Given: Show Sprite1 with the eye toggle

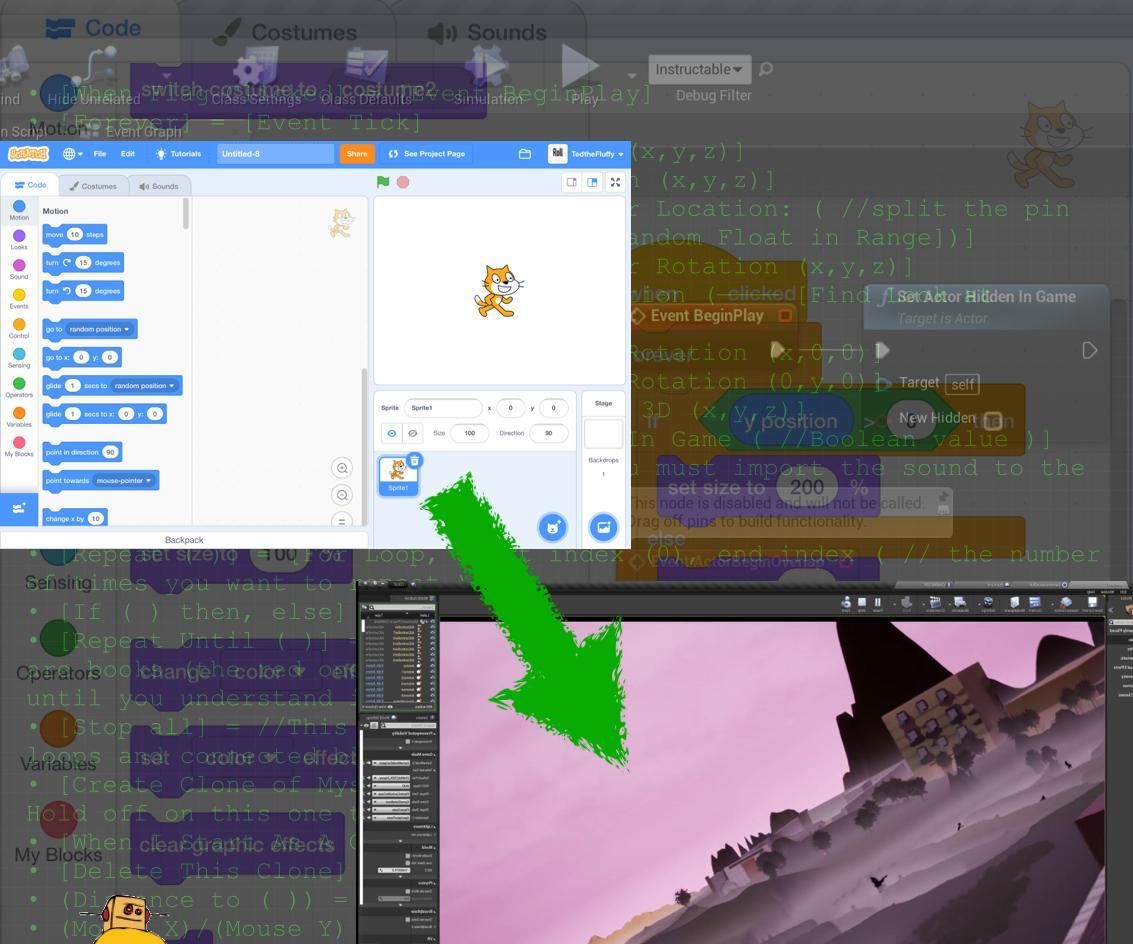Looking at the screenshot, I should click(x=392, y=432).
